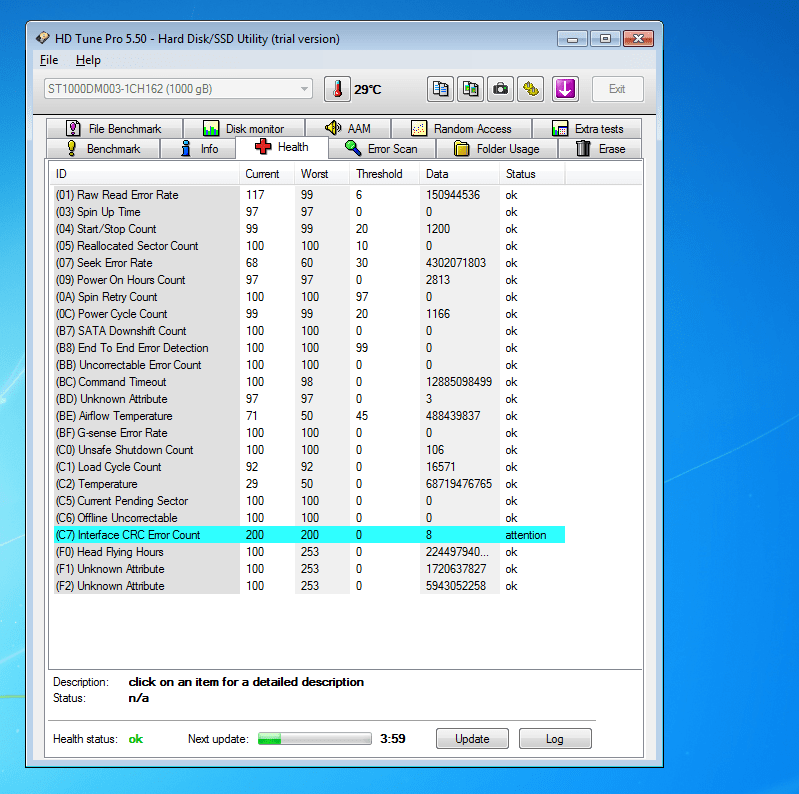Select the (0C) Power Cycle Count row
Image resolution: width=799 pixels, height=794 pixels.
tap(309, 313)
